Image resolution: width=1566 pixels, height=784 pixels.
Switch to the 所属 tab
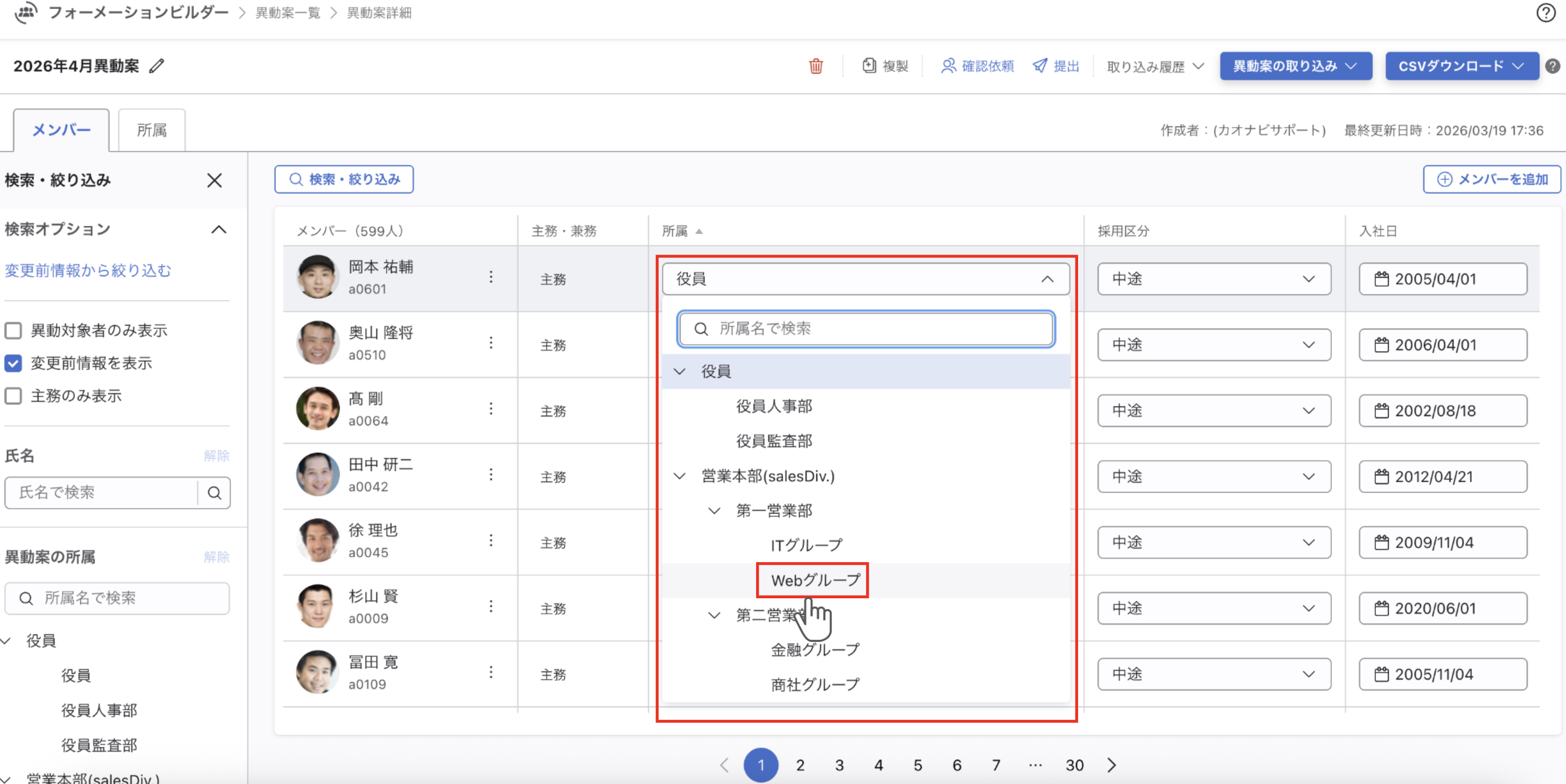coord(151,130)
